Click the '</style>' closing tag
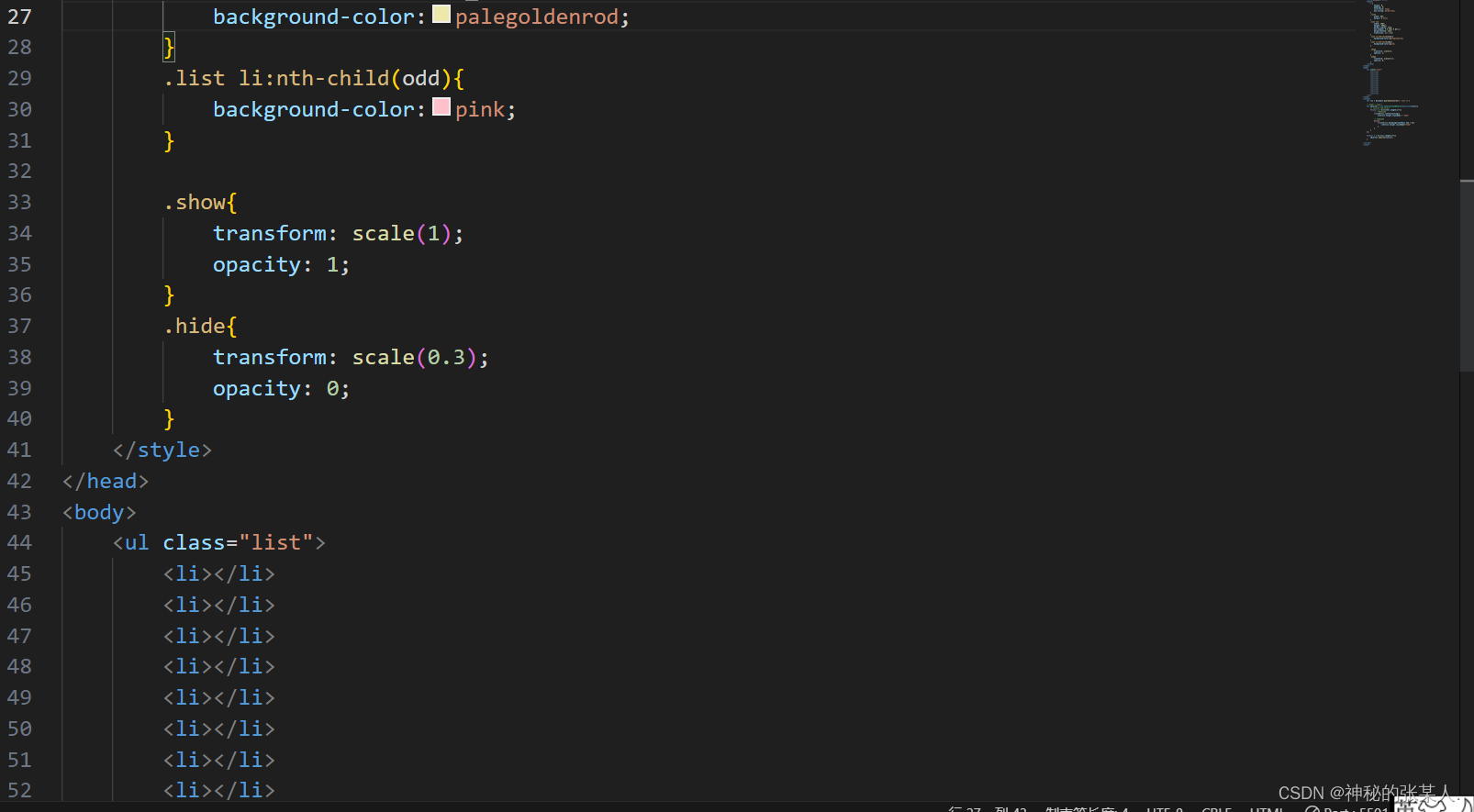The height and width of the screenshot is (812, 1474). click(x=162, y=450)
